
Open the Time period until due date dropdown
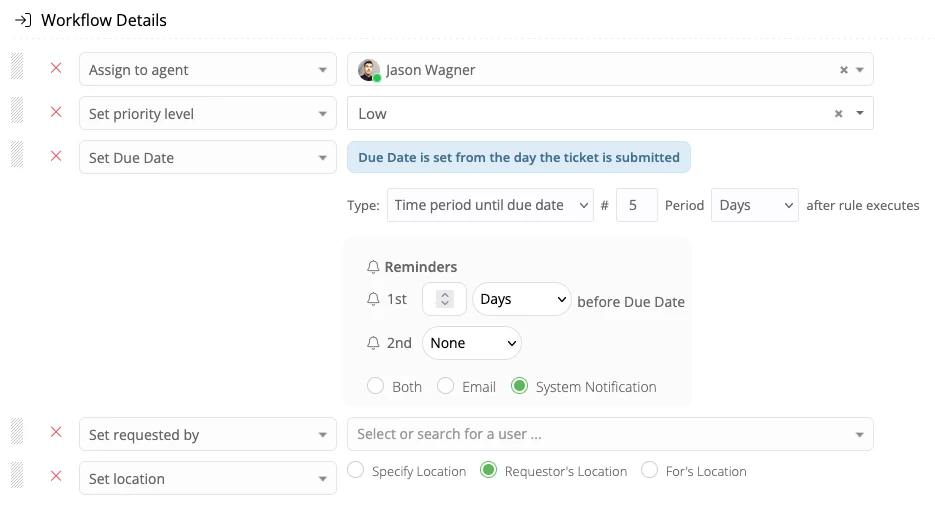coord(490,205)
